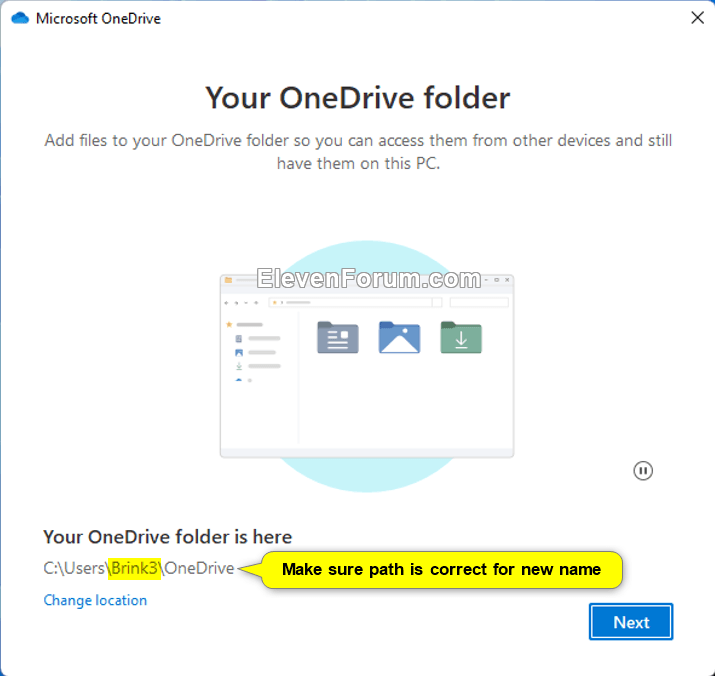715x676 pixels.
Task: Open the Change location link
Action: (95, 600)
